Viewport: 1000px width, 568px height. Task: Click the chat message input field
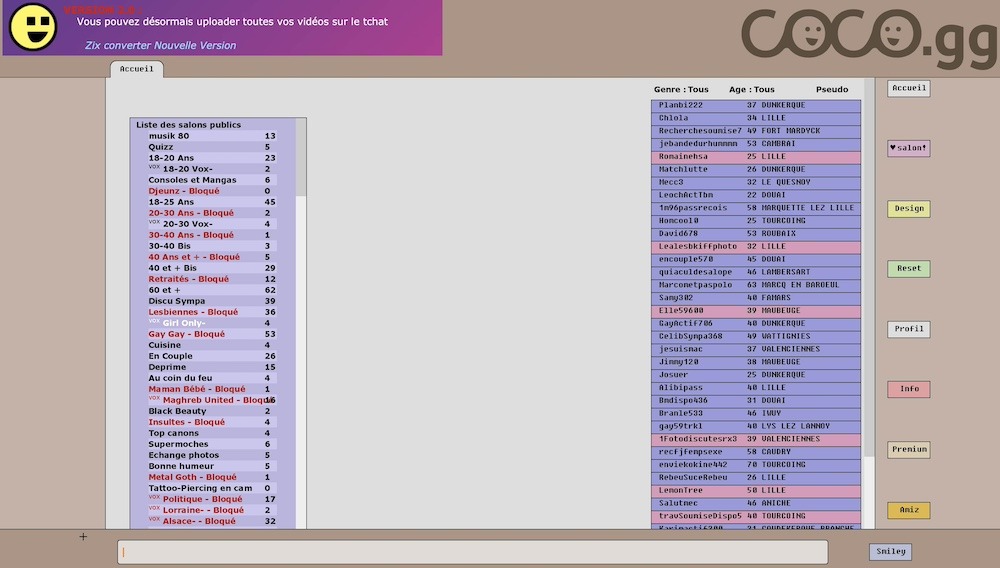[472, 552]
